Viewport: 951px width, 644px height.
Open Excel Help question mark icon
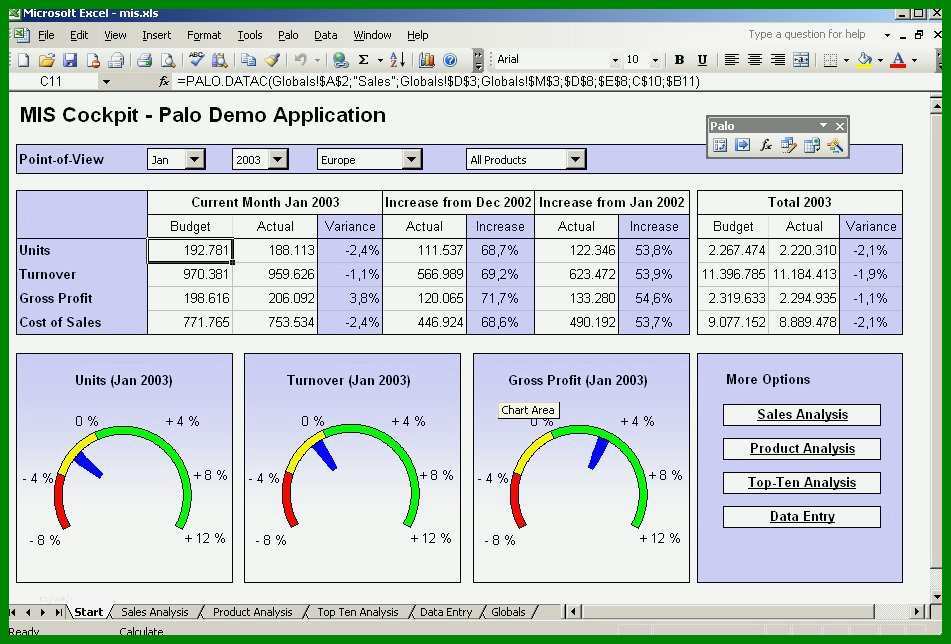450,59
